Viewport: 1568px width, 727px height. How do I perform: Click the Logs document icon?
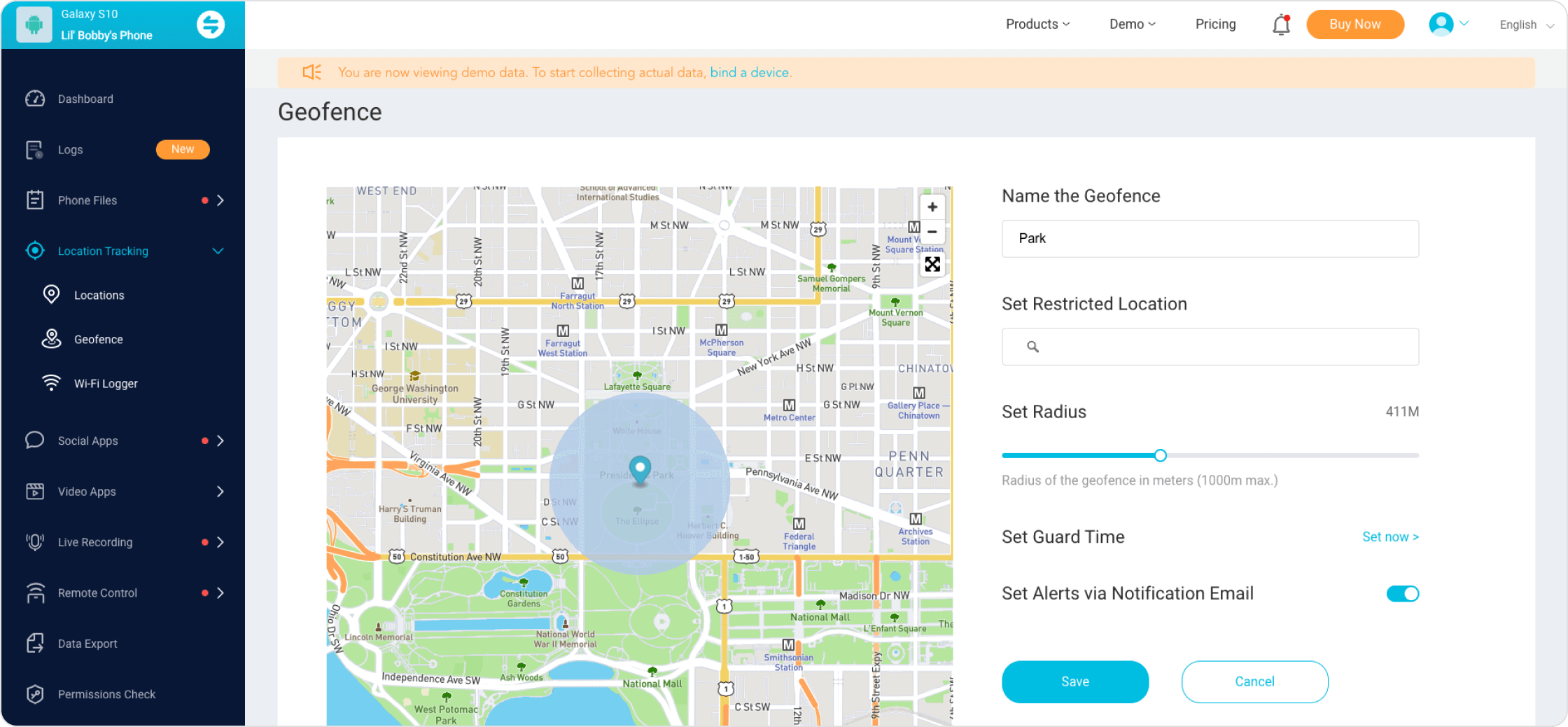[x=34, y=150]
